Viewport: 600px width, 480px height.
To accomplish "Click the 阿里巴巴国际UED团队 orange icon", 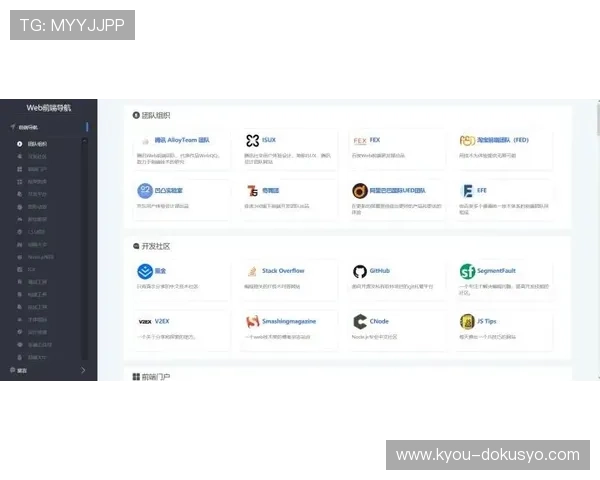I will pyautogui.click(x=360, y=190).
